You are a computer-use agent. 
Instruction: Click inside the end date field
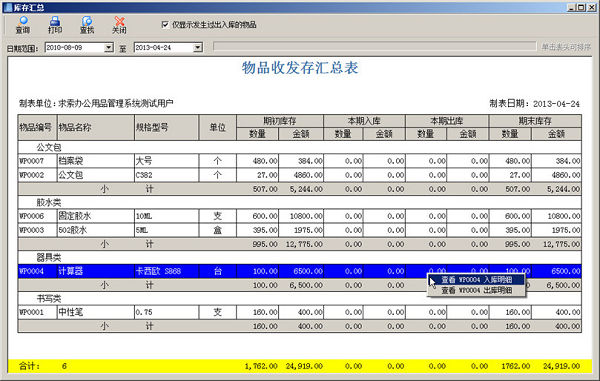tap(164, 47)
